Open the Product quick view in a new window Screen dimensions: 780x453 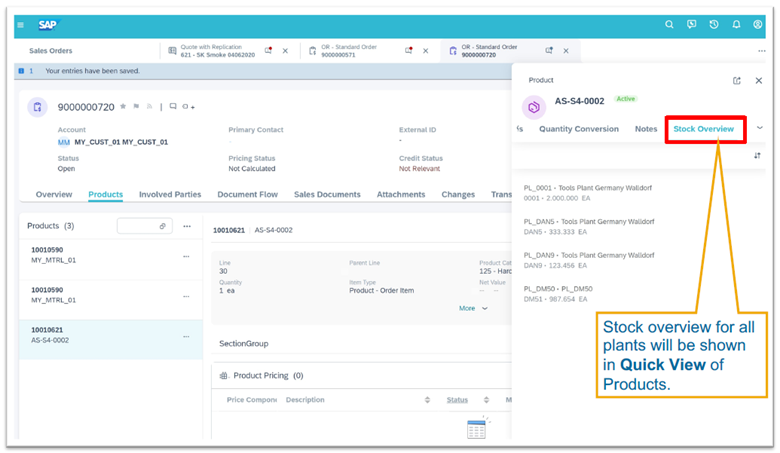coord(737,81)
